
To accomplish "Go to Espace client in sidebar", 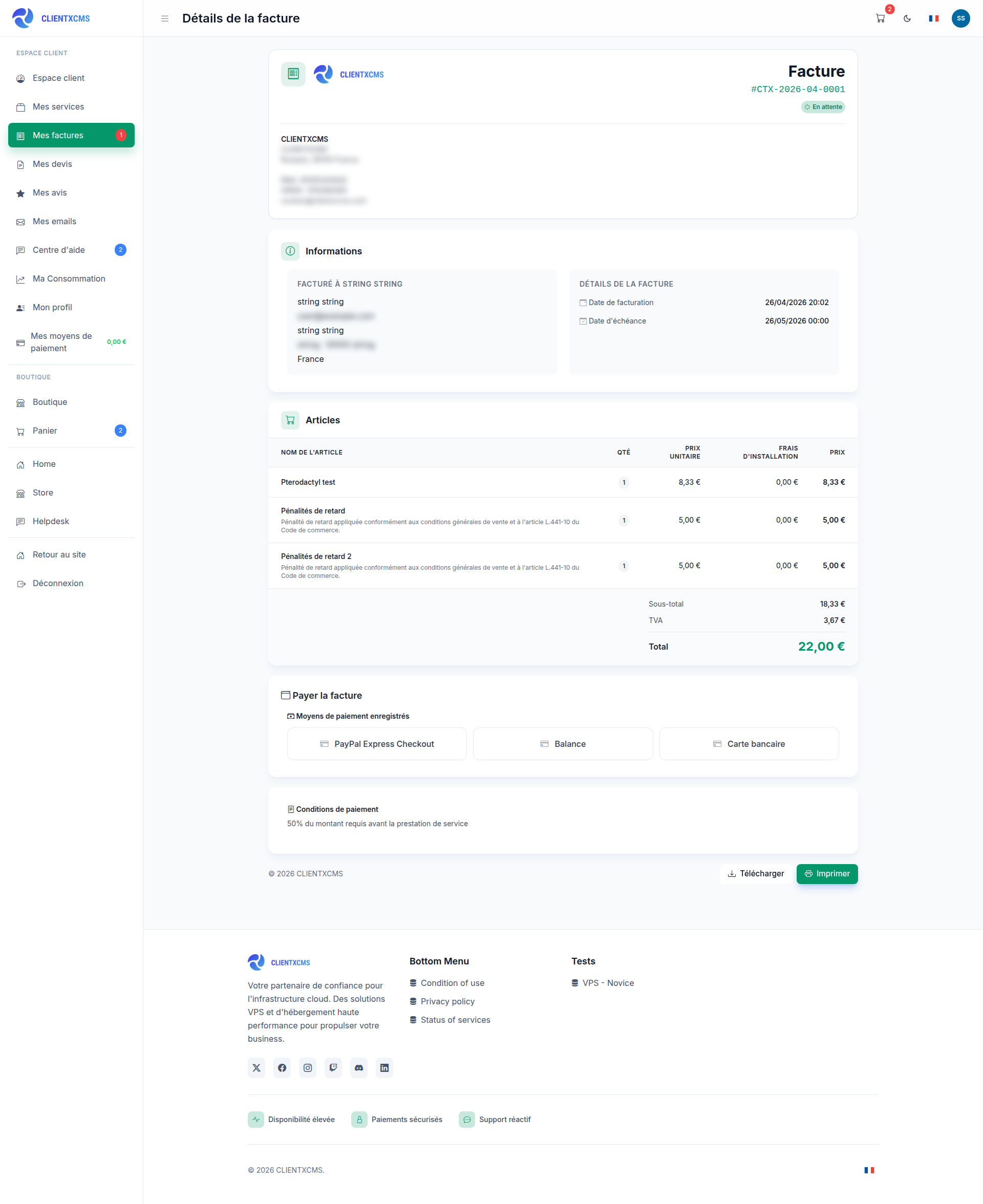I will click(71, 78).
